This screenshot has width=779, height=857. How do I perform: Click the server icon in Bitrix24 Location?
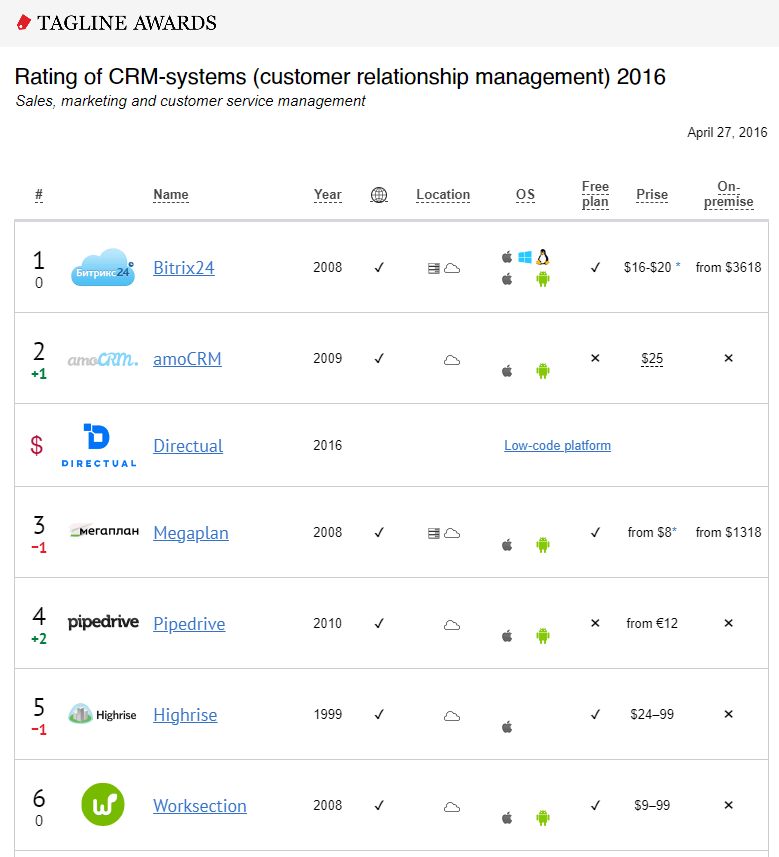point(434,268)
